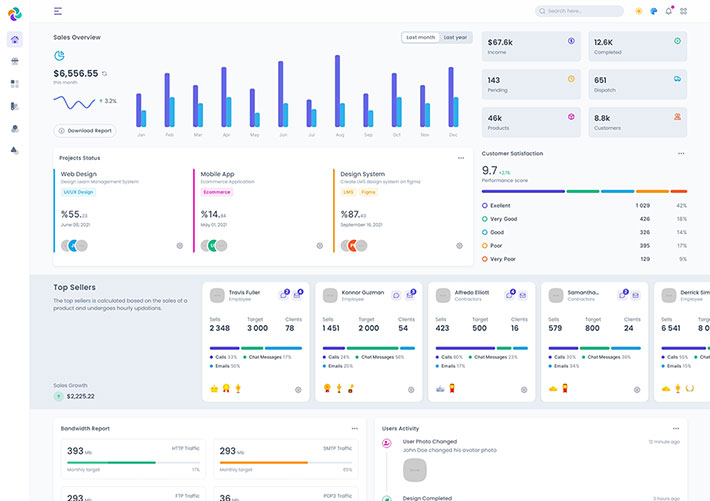The width and height of the screenshot is (710, 501).
Task: Open Projects Status more options menu
Action: click(461, 158)
